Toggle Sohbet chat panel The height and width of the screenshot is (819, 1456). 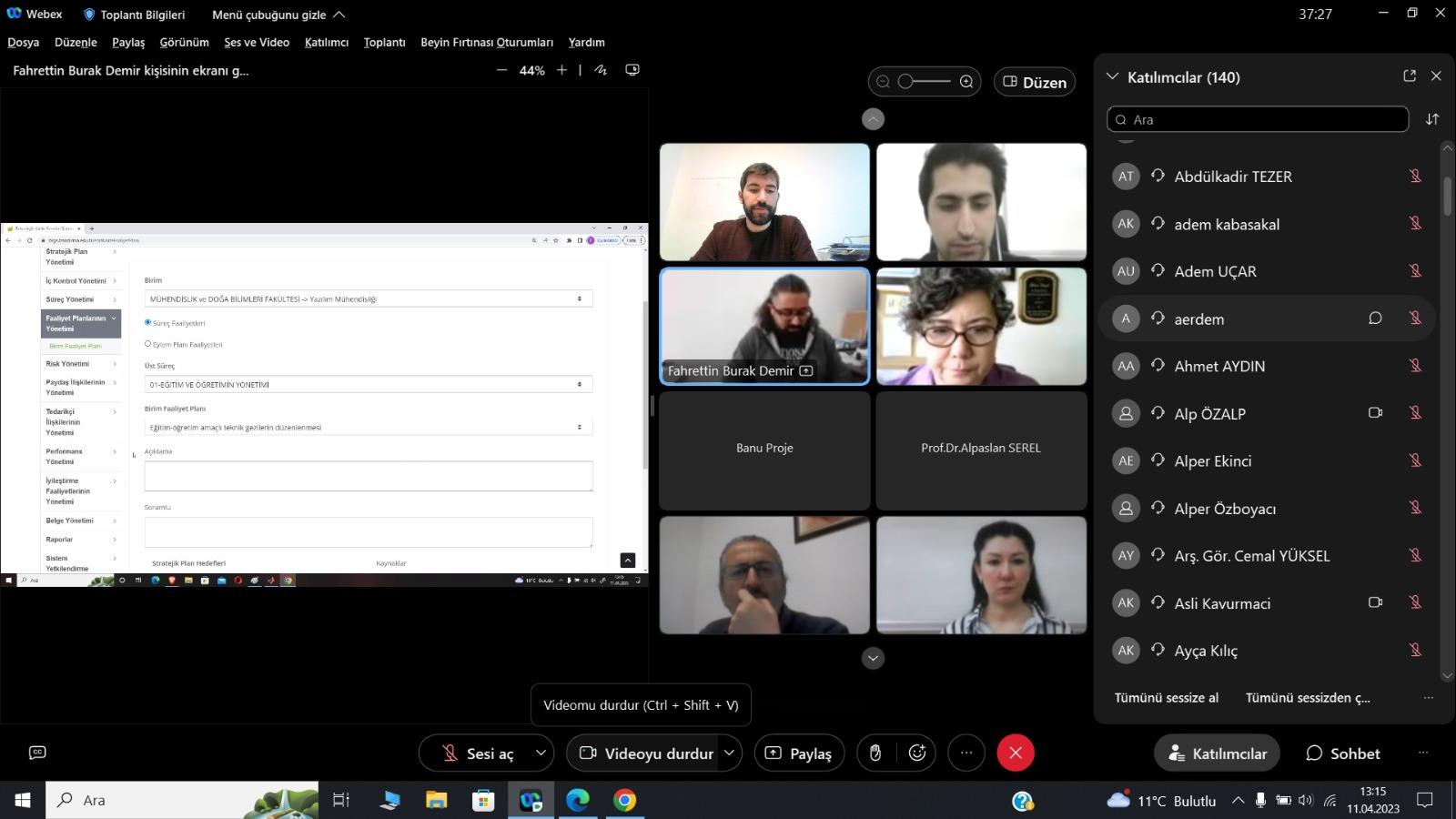(1342, 753)
